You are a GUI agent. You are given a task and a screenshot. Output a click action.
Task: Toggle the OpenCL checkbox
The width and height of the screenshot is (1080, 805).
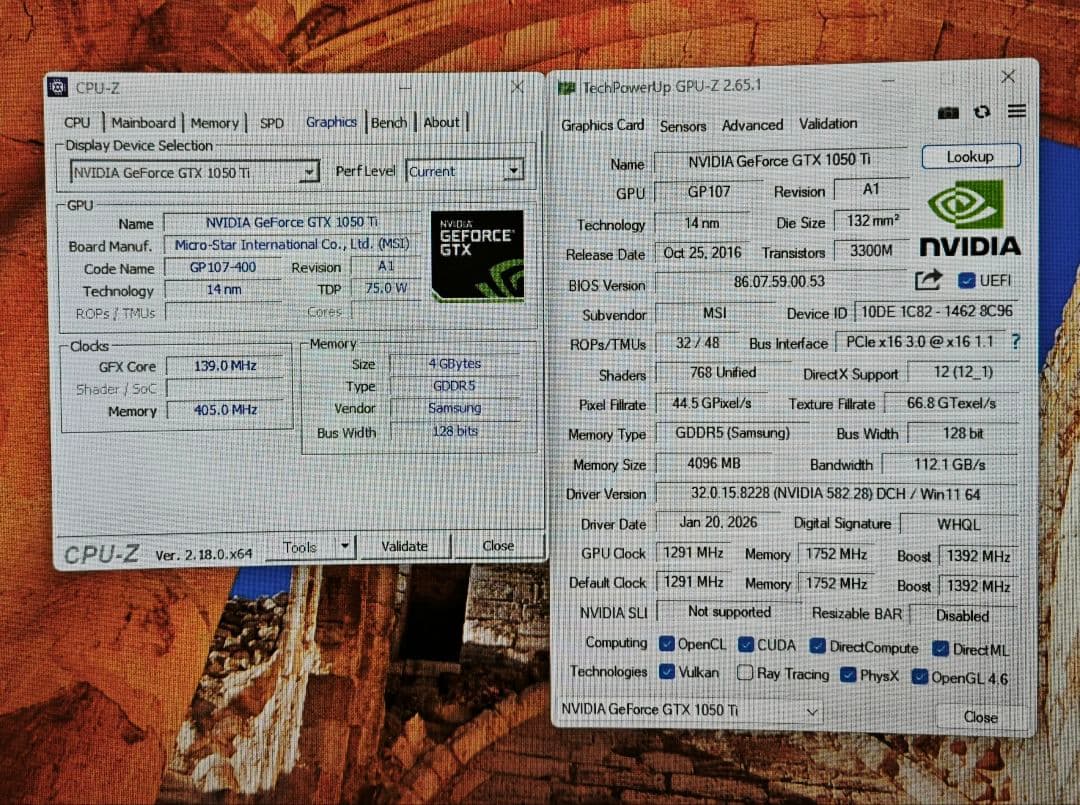667,644
